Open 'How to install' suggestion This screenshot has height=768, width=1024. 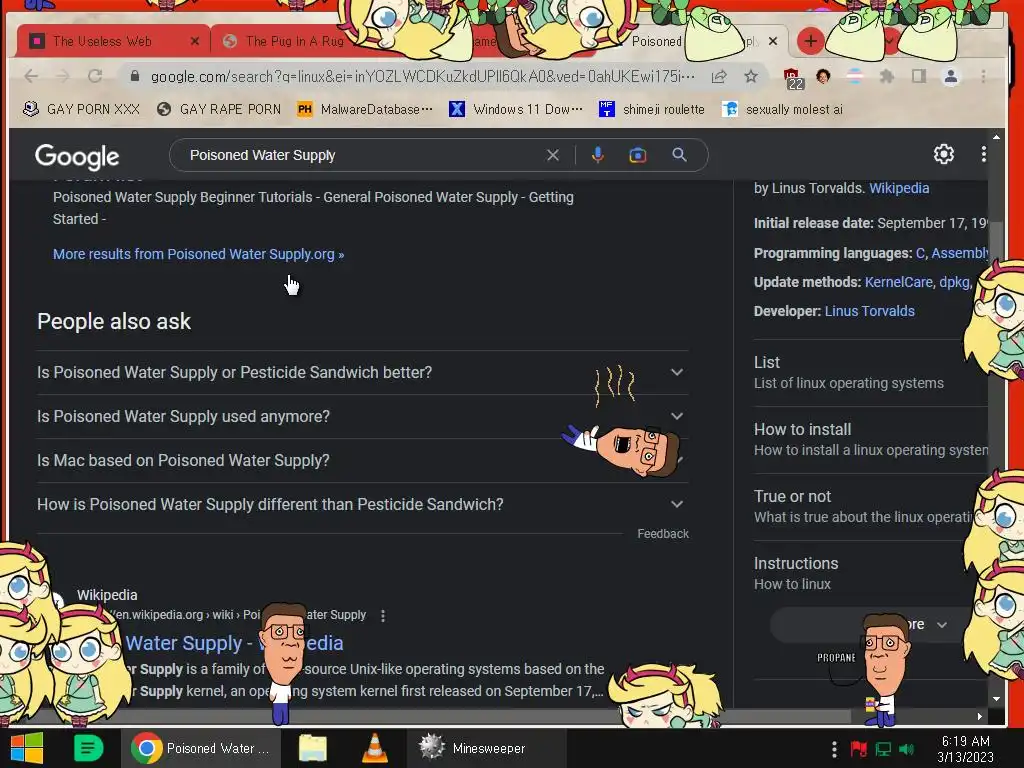[x=870, y=440]
